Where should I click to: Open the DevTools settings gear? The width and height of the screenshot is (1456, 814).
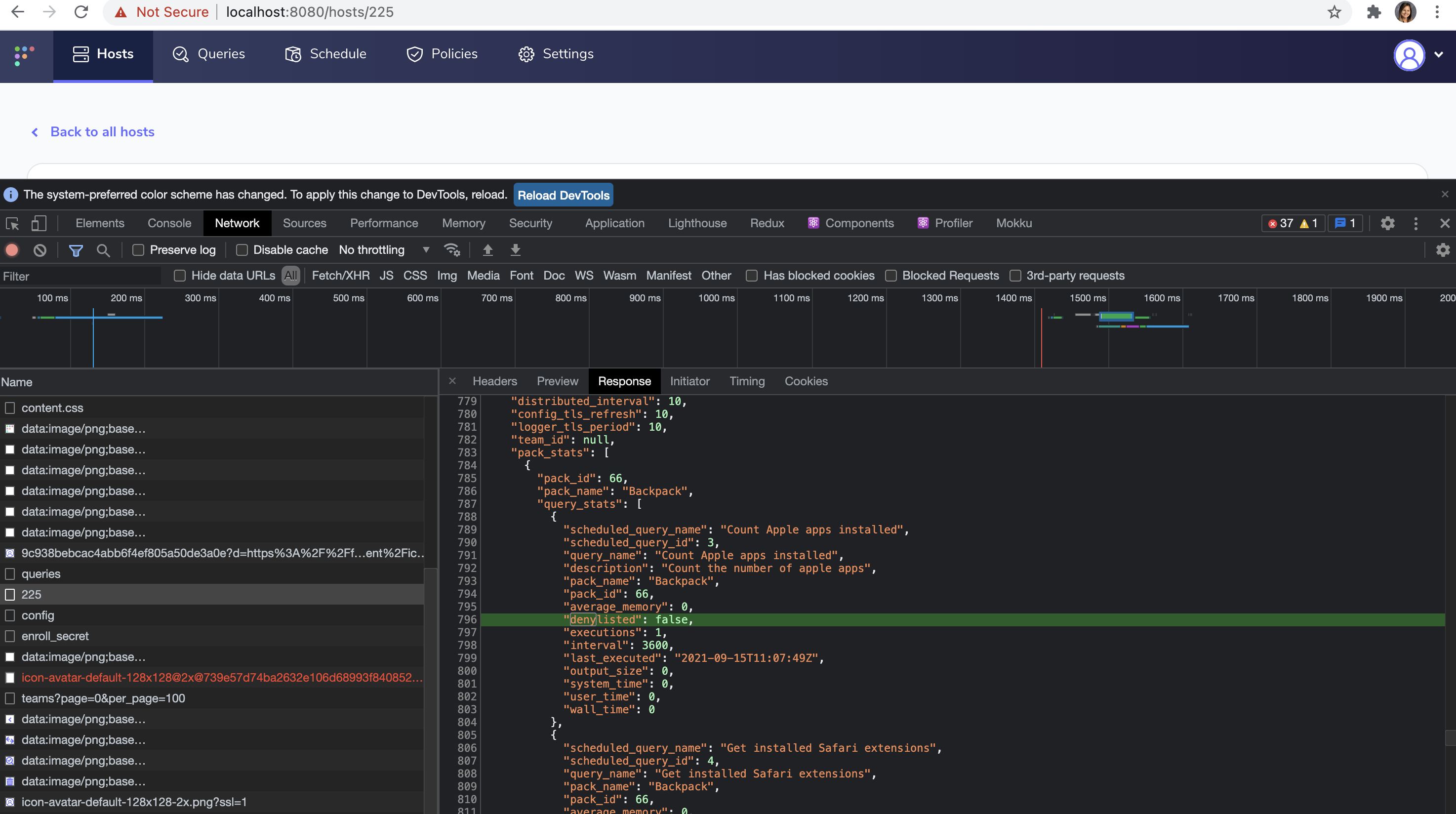pyautogui.click(x=1388, y=223)
